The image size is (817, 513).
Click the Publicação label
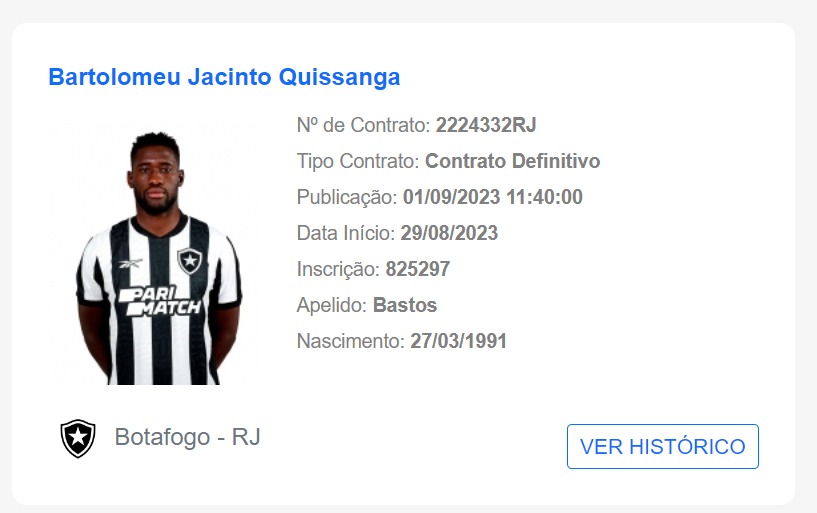click(x=347, y=197)
